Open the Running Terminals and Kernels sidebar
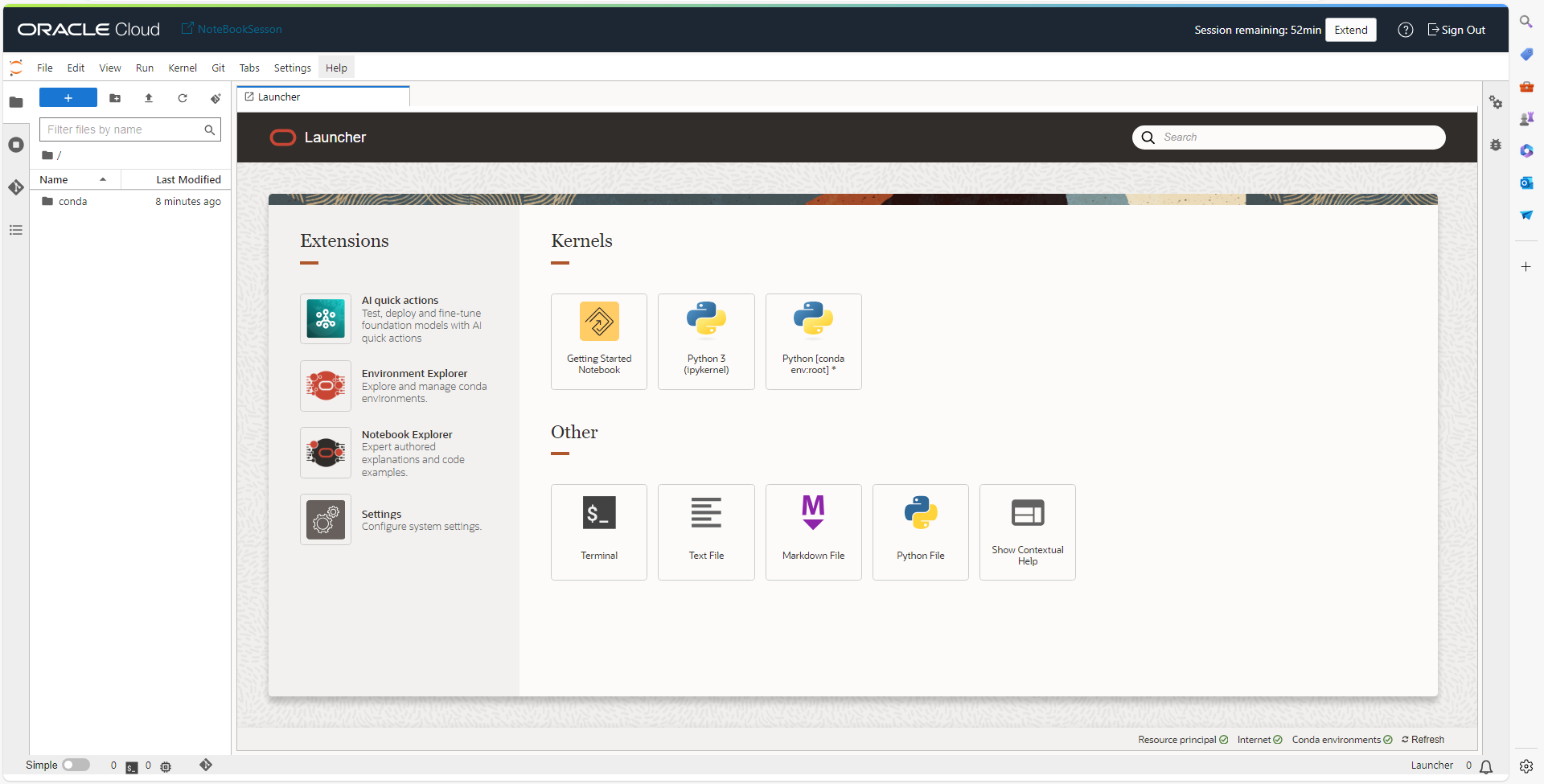The width and height of the screenshot is (1544, 784). [x=16, y=145]
